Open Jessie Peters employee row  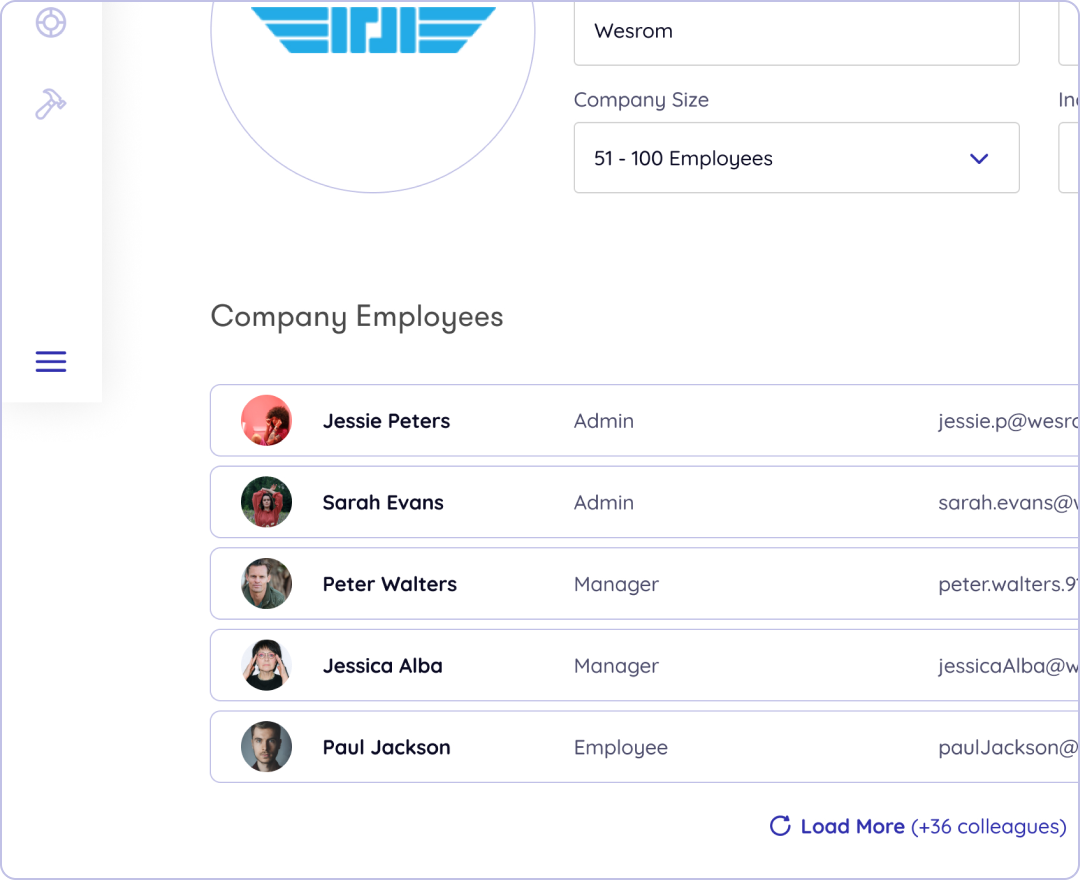tap(645, 420)
